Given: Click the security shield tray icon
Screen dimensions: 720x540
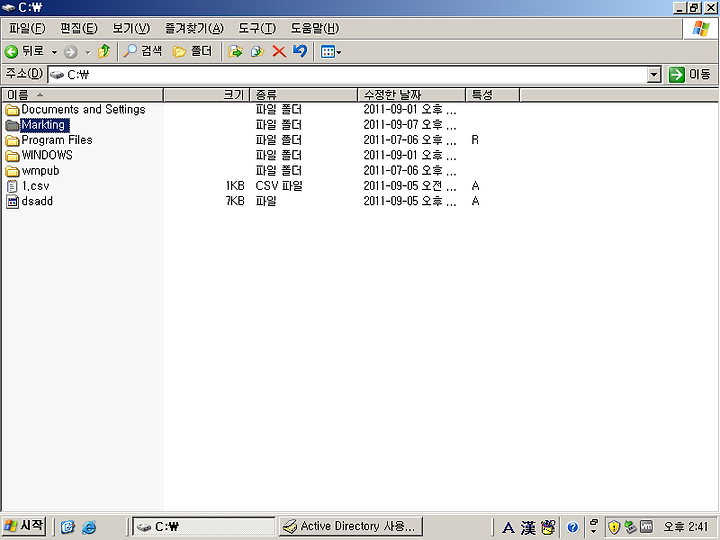Looking at the screenshot, I should point(614,527).
